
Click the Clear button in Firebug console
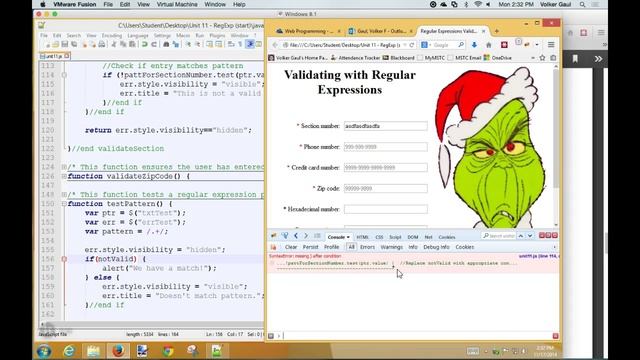291,247
